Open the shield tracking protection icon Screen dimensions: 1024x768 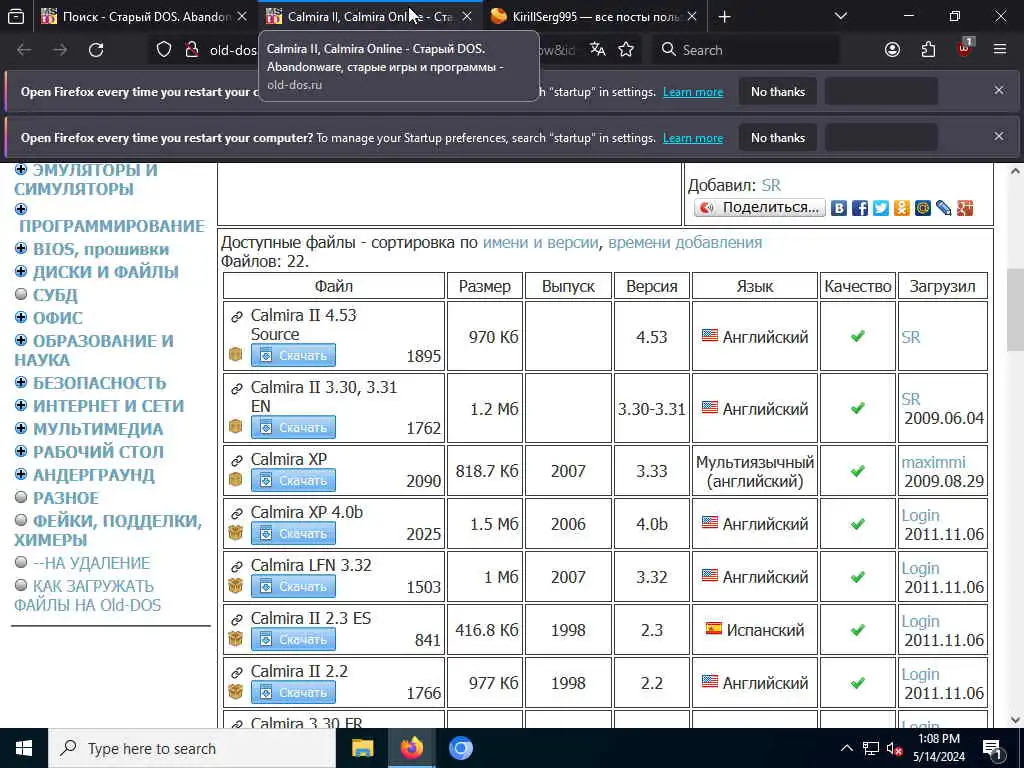pyautogui.click(x=164, y=50)
